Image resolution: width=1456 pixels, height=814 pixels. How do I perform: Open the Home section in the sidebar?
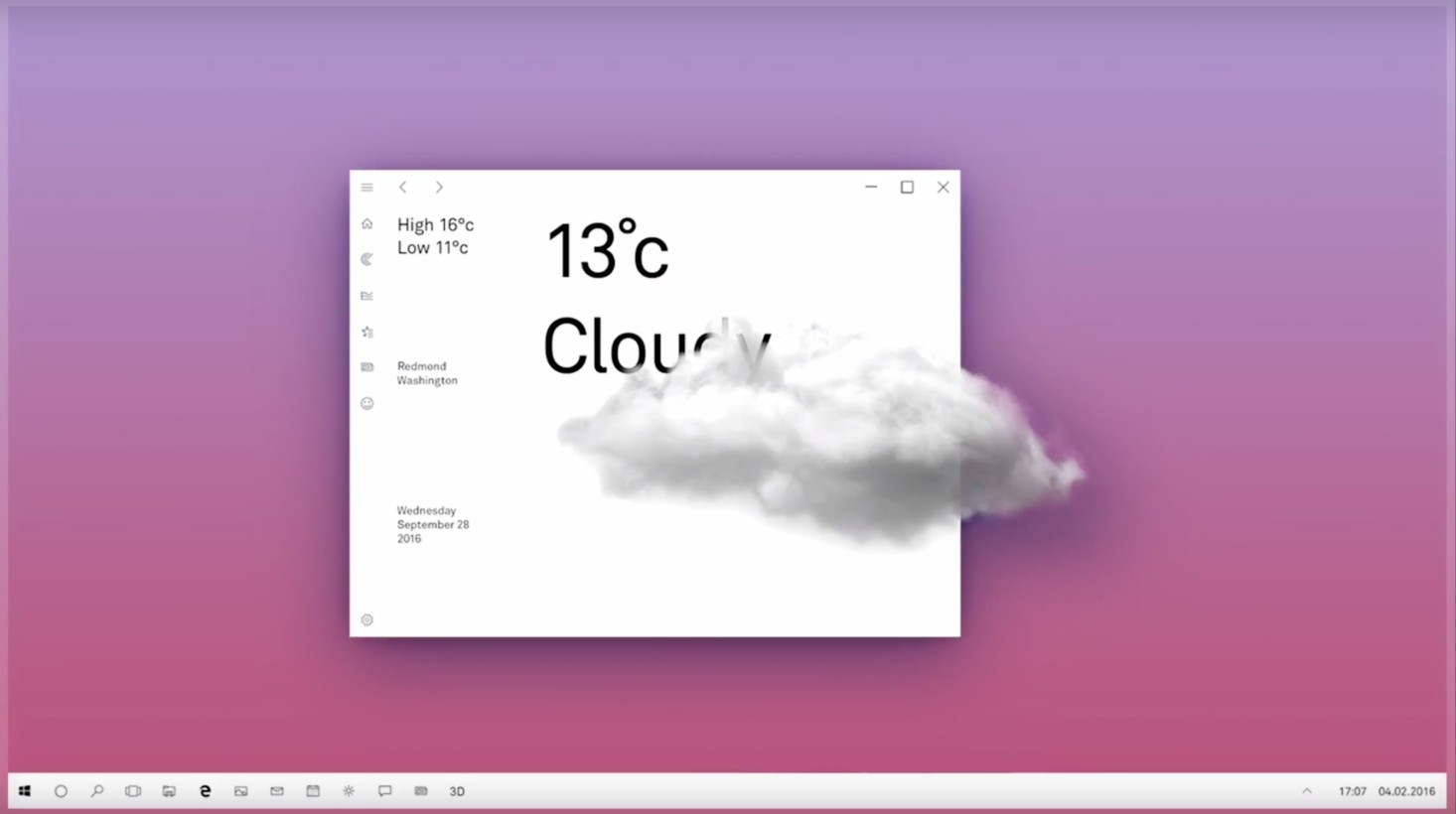(x=366, y=223)
